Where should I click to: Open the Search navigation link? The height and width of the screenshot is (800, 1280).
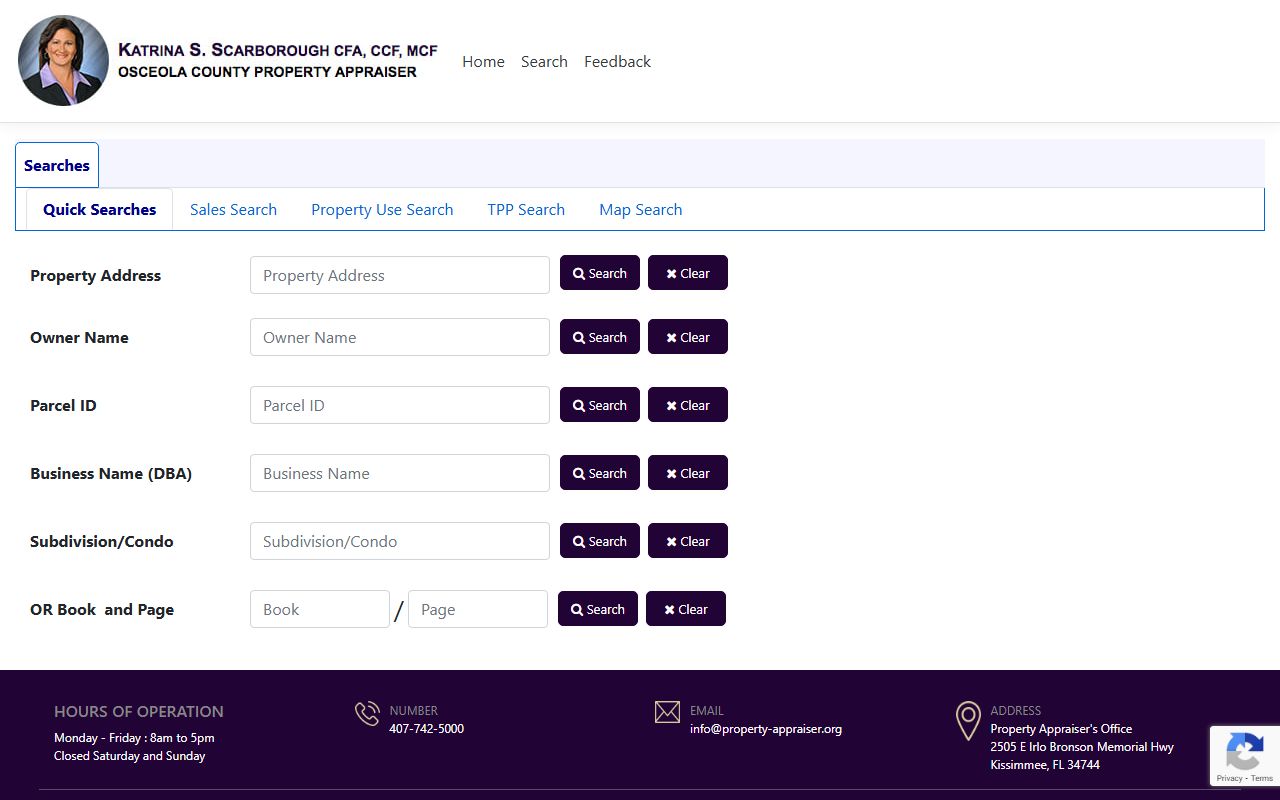coord(544,61)
